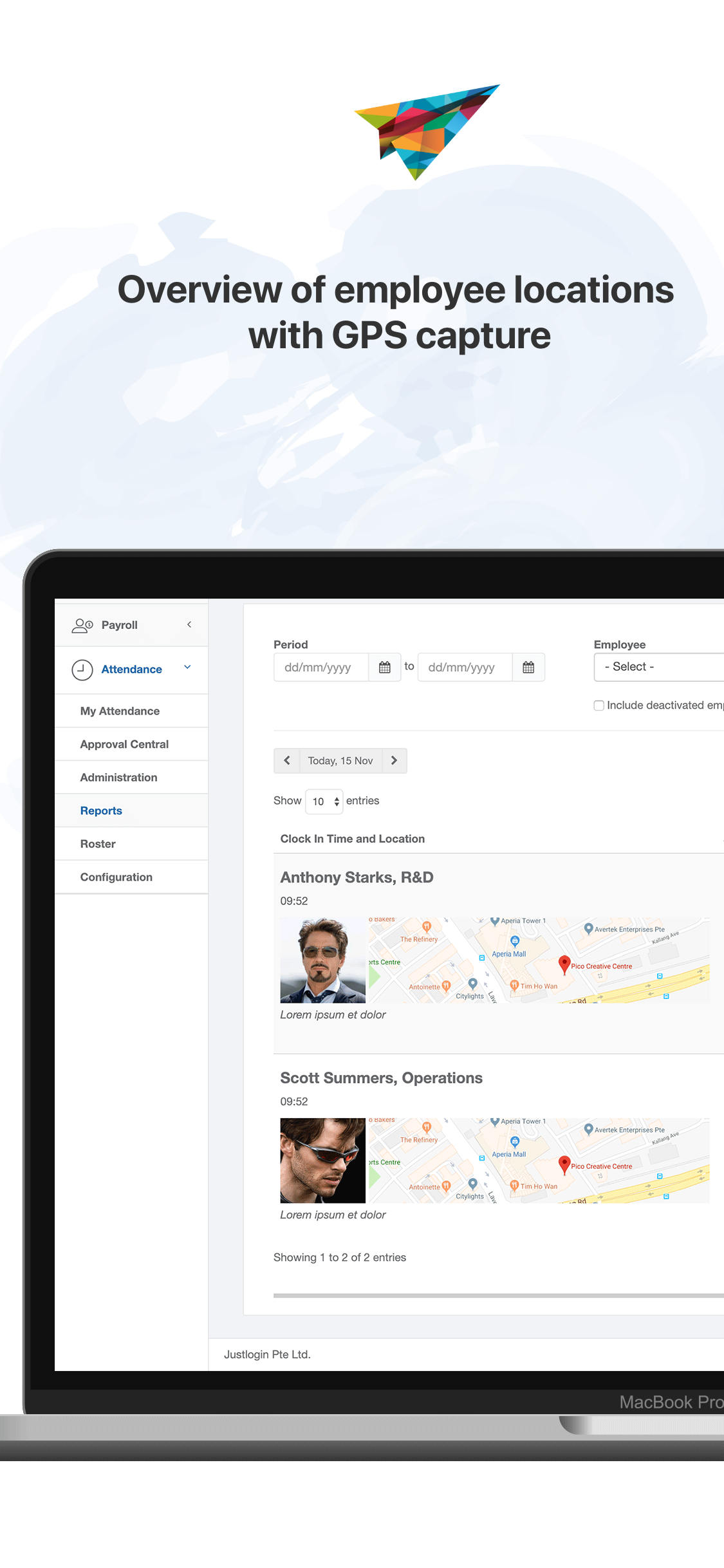
Task: Go to next day with right arrow
Action: click(394, 761)
